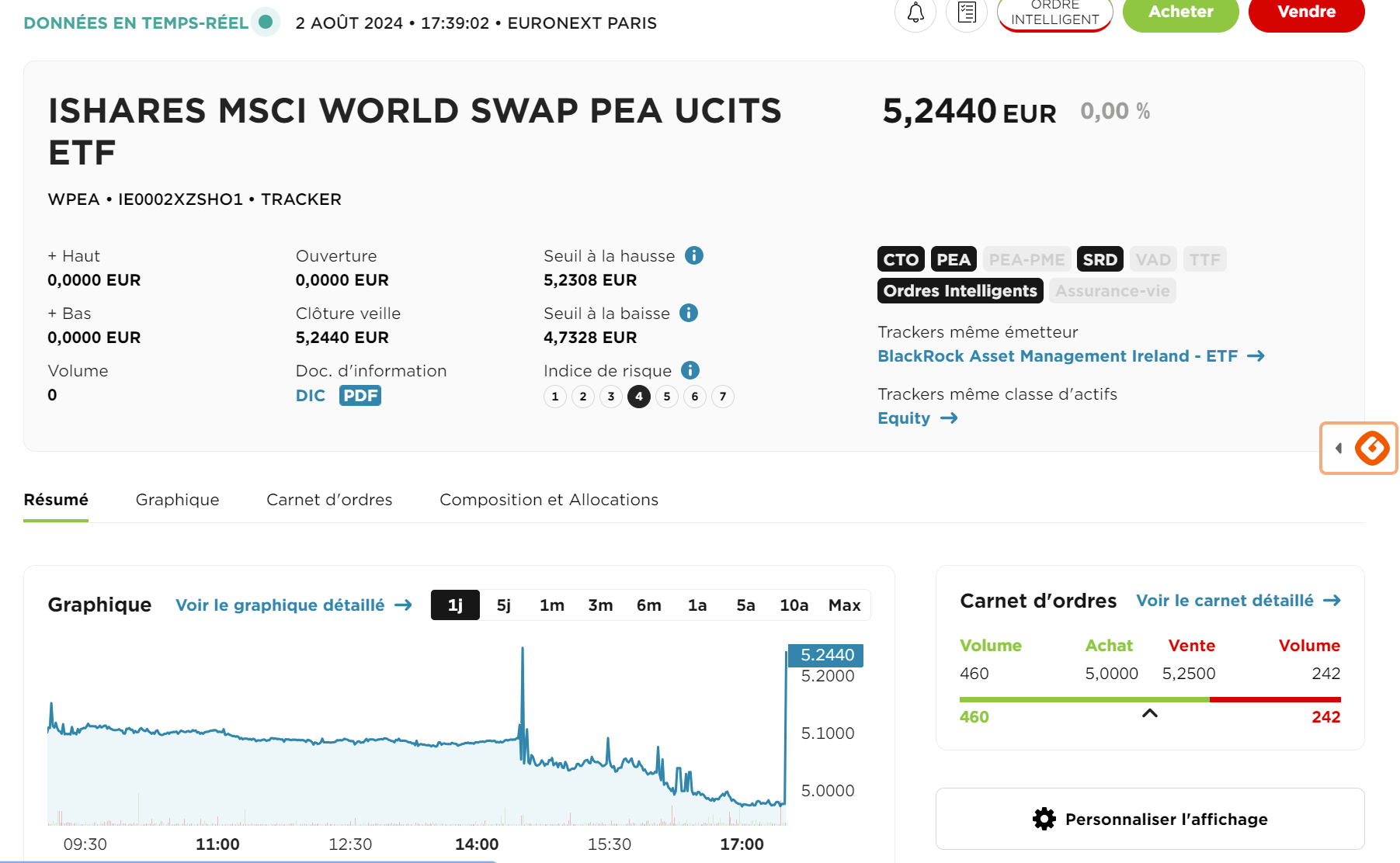Click the 14:00 time axis label
The width and height of the screenshot is (1400, 863).
tap(477, 844)
